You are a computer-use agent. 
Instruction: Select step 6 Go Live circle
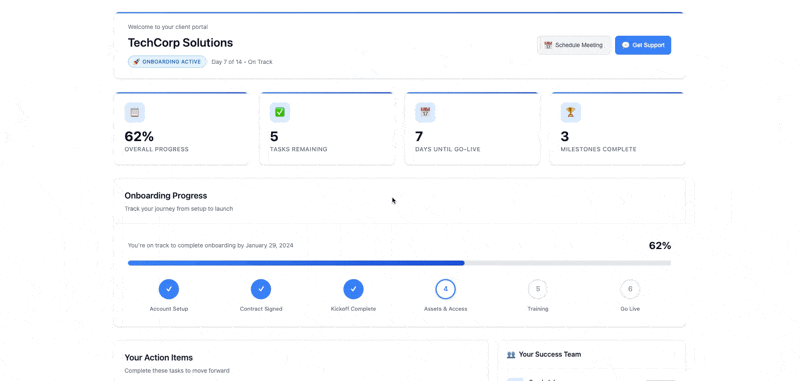point(630,289)
